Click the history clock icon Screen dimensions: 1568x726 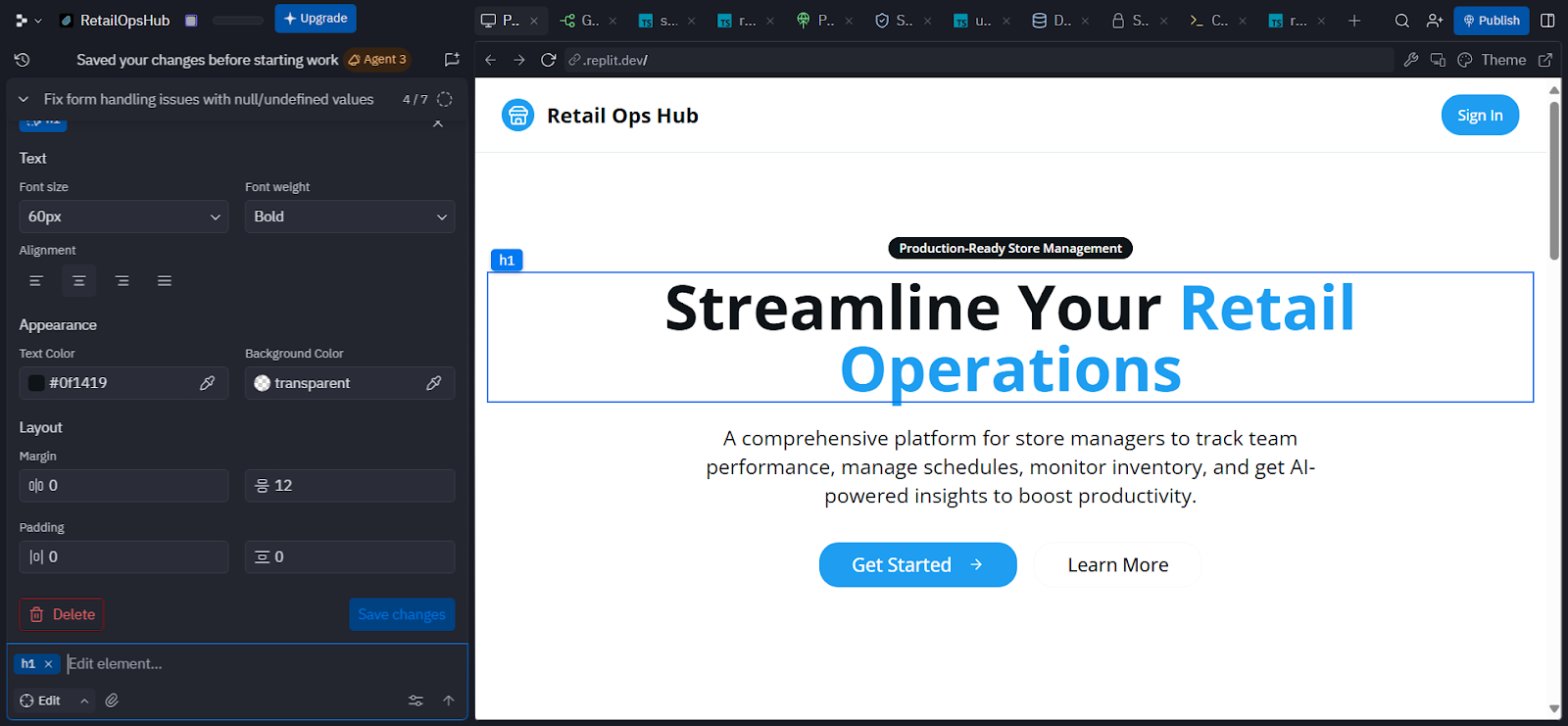point(22,60)
